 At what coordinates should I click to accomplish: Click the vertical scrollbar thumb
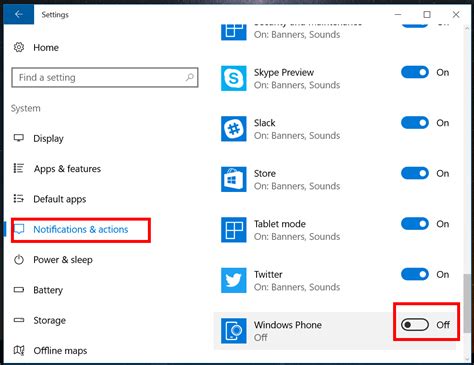tap(467, 303)
